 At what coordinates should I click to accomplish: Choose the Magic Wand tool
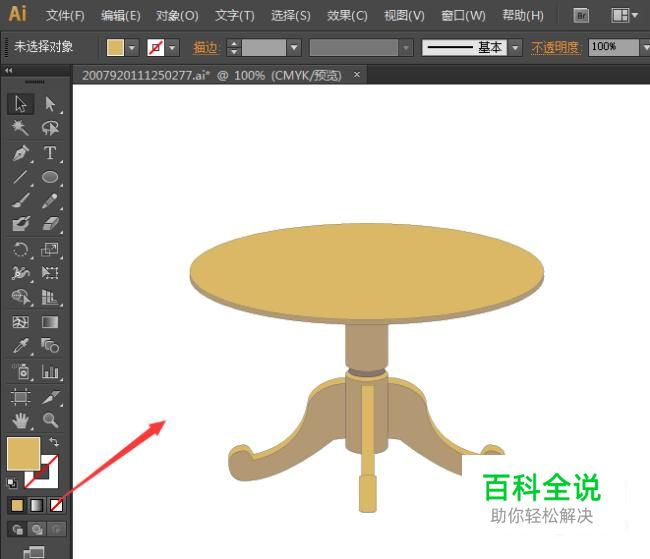pyautogui.click(x=21, y=128)
